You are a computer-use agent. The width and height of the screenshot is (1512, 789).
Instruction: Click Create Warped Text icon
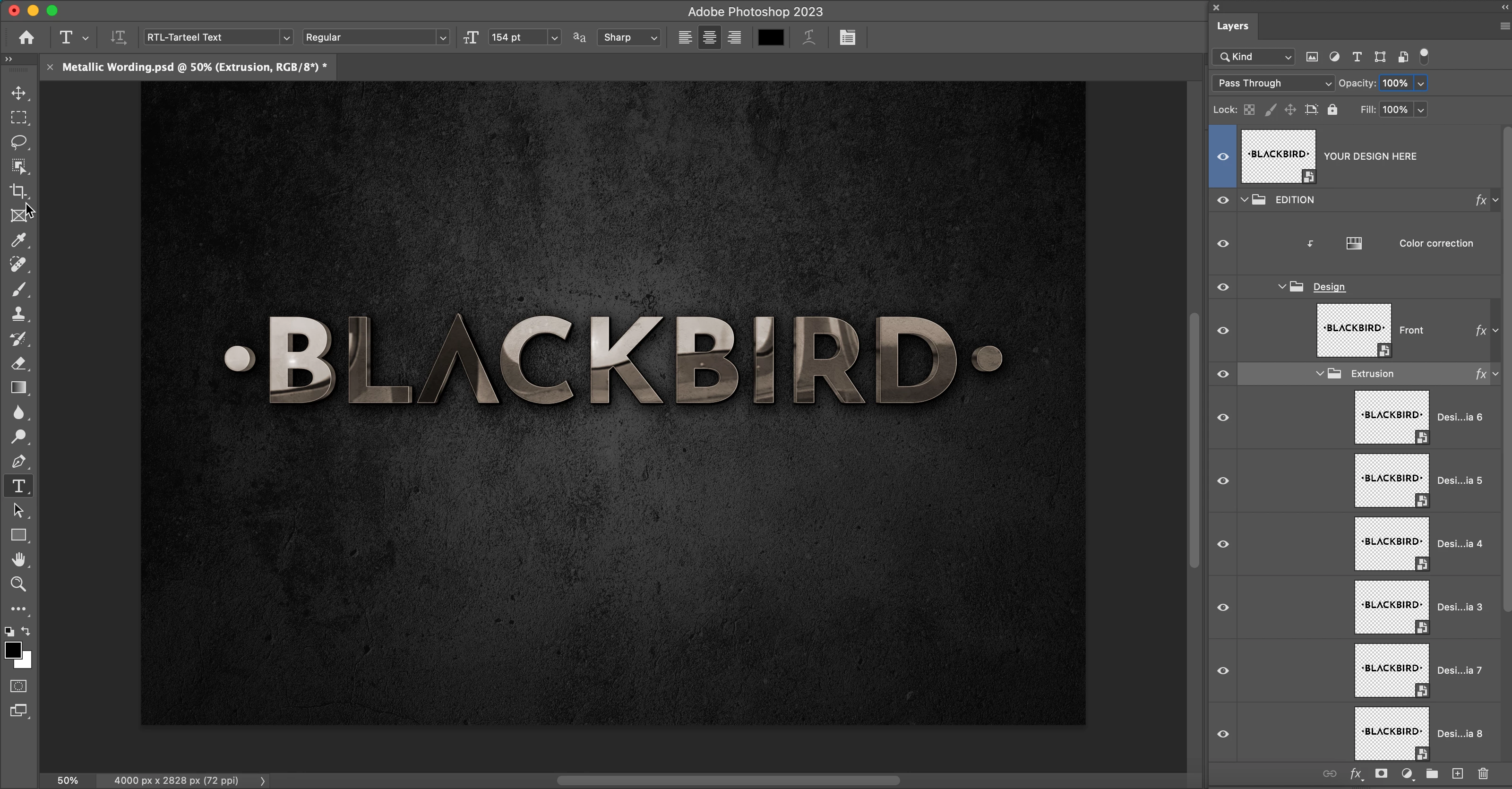click(809, 37)
